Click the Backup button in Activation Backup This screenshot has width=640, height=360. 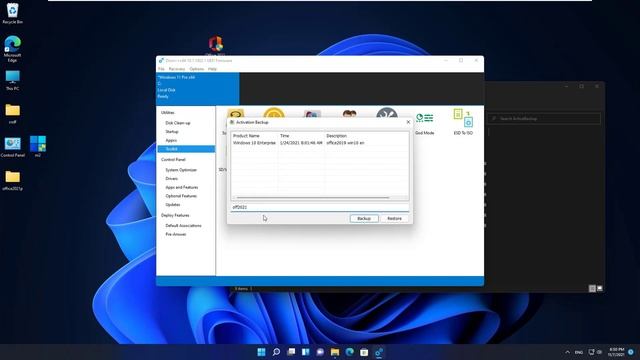[364, 218]
